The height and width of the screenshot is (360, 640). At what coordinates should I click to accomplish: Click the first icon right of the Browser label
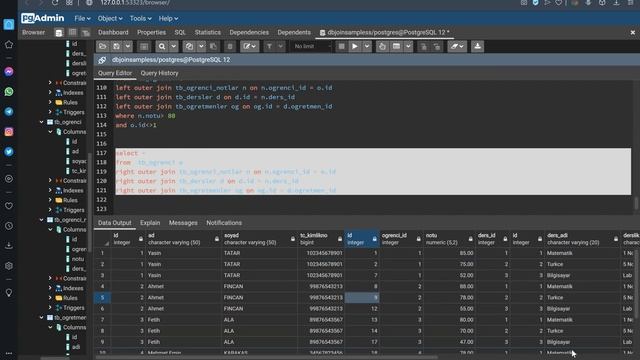[59, 33]
